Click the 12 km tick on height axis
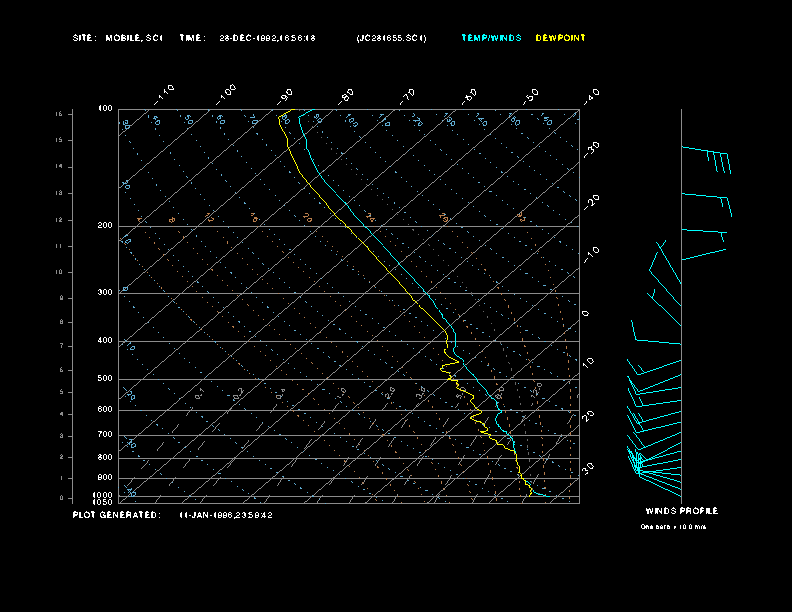The image size is (792, 612). click(x=60, y=220)
